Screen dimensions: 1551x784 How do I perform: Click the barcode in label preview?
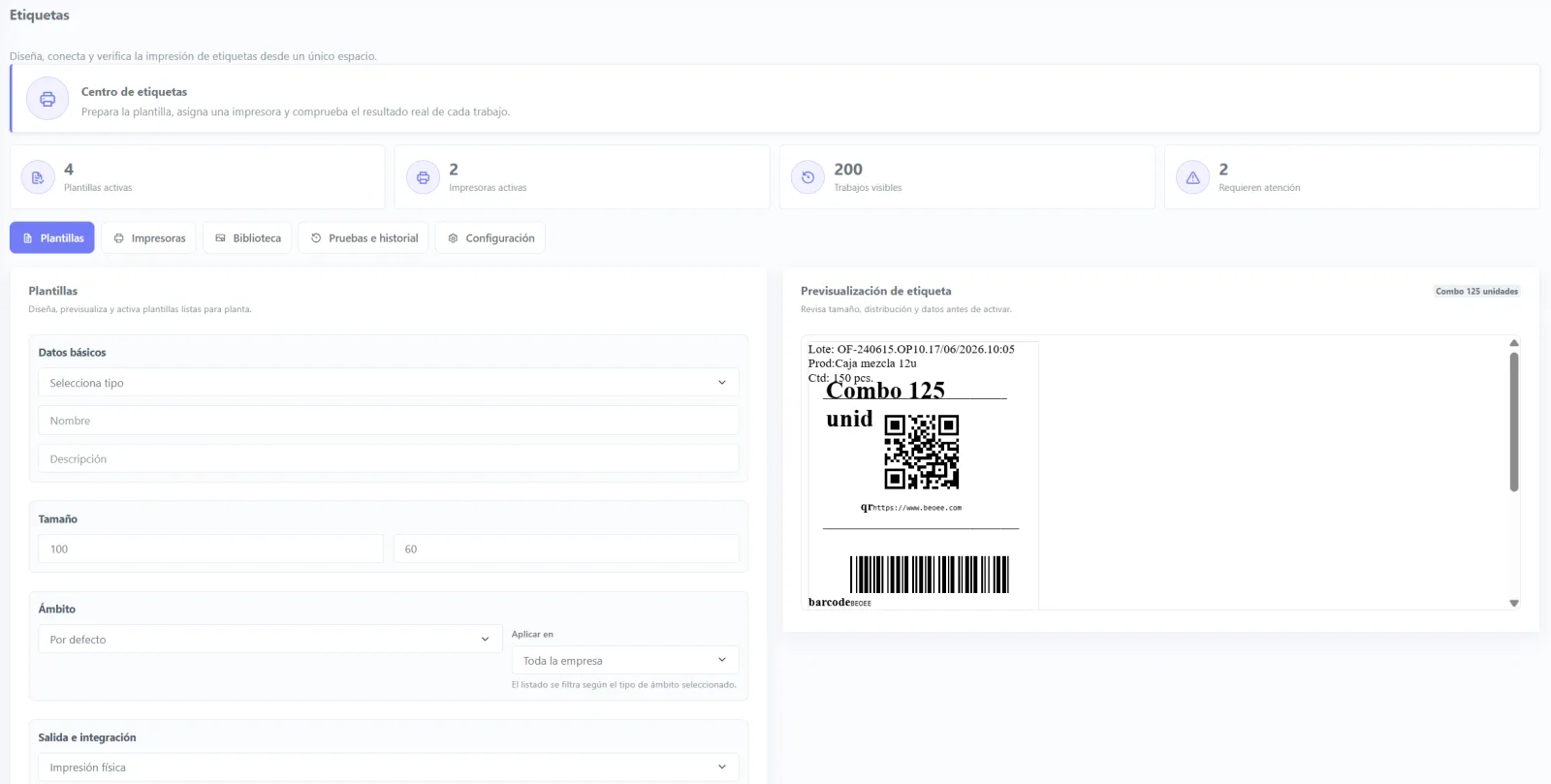coord(930,575)
